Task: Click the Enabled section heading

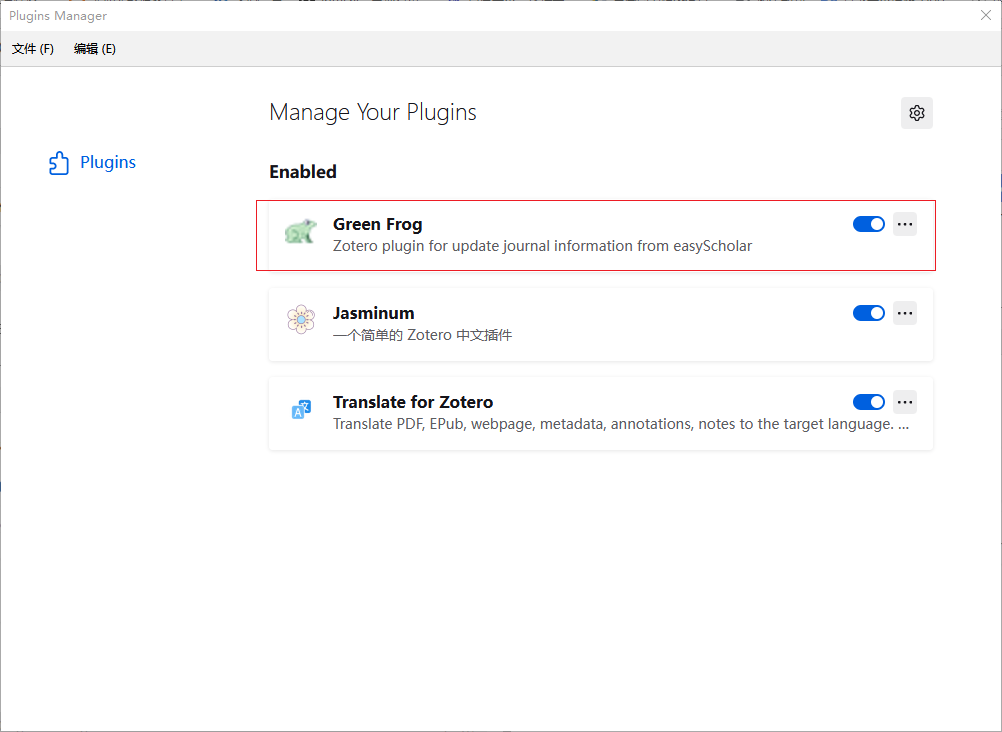Action: point(303,171)
